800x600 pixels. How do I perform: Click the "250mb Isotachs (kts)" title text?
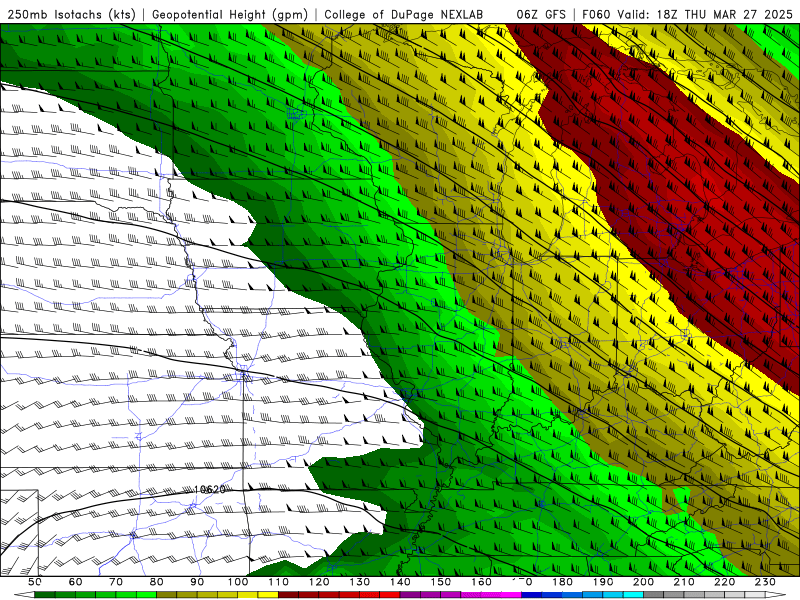tap(72, 14)
